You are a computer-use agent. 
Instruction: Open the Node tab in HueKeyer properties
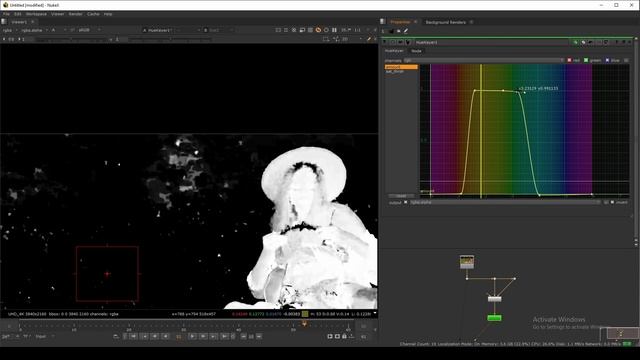pyautogui.click(x=416, y=51)
